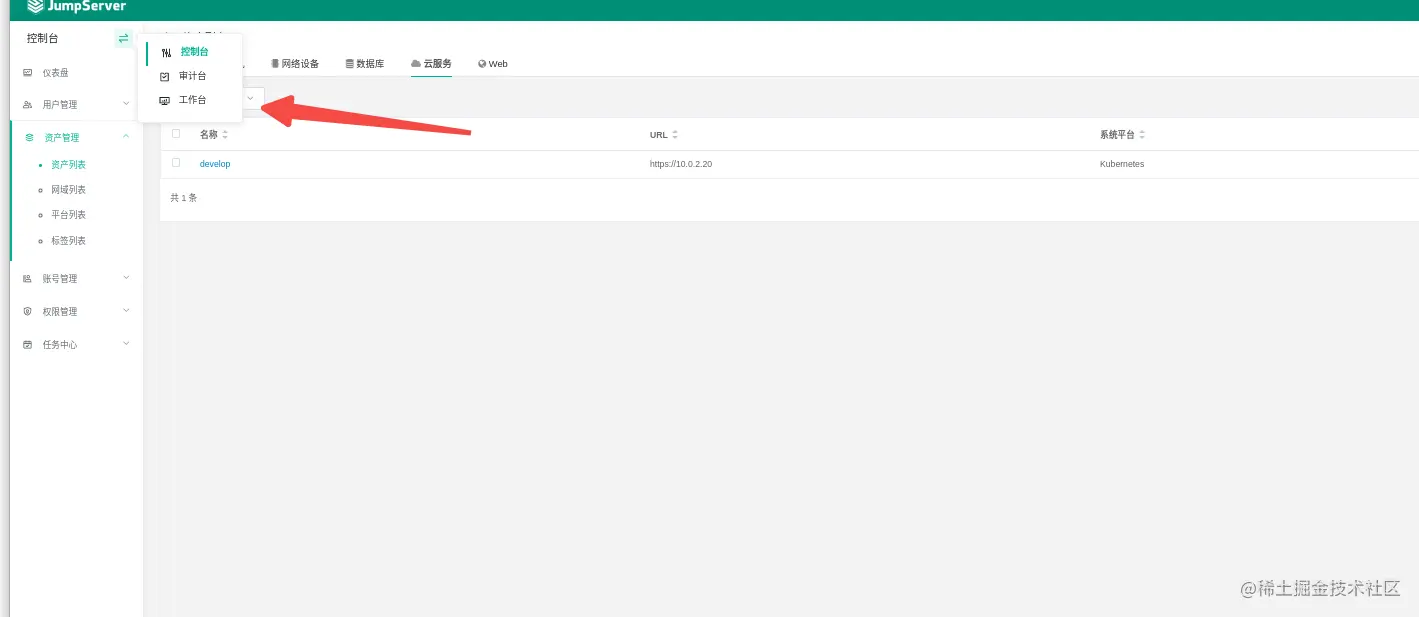Image resolution: width=1419 pixels, height=617 pixels.
Task: Open the 网络设备 tab
Action: 295,64
